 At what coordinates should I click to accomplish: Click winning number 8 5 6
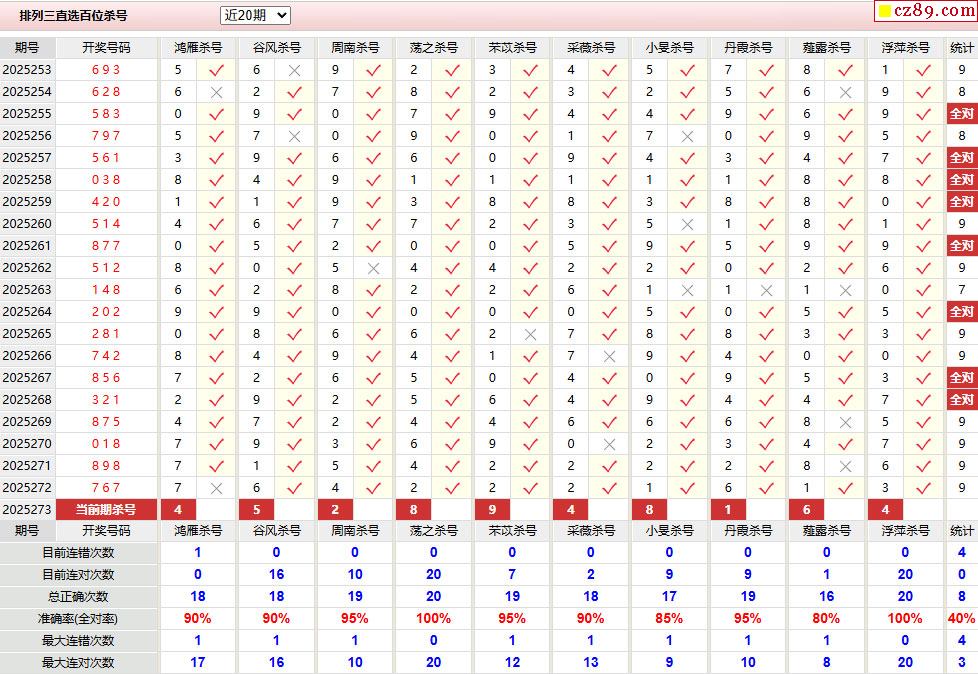(106, 378)
